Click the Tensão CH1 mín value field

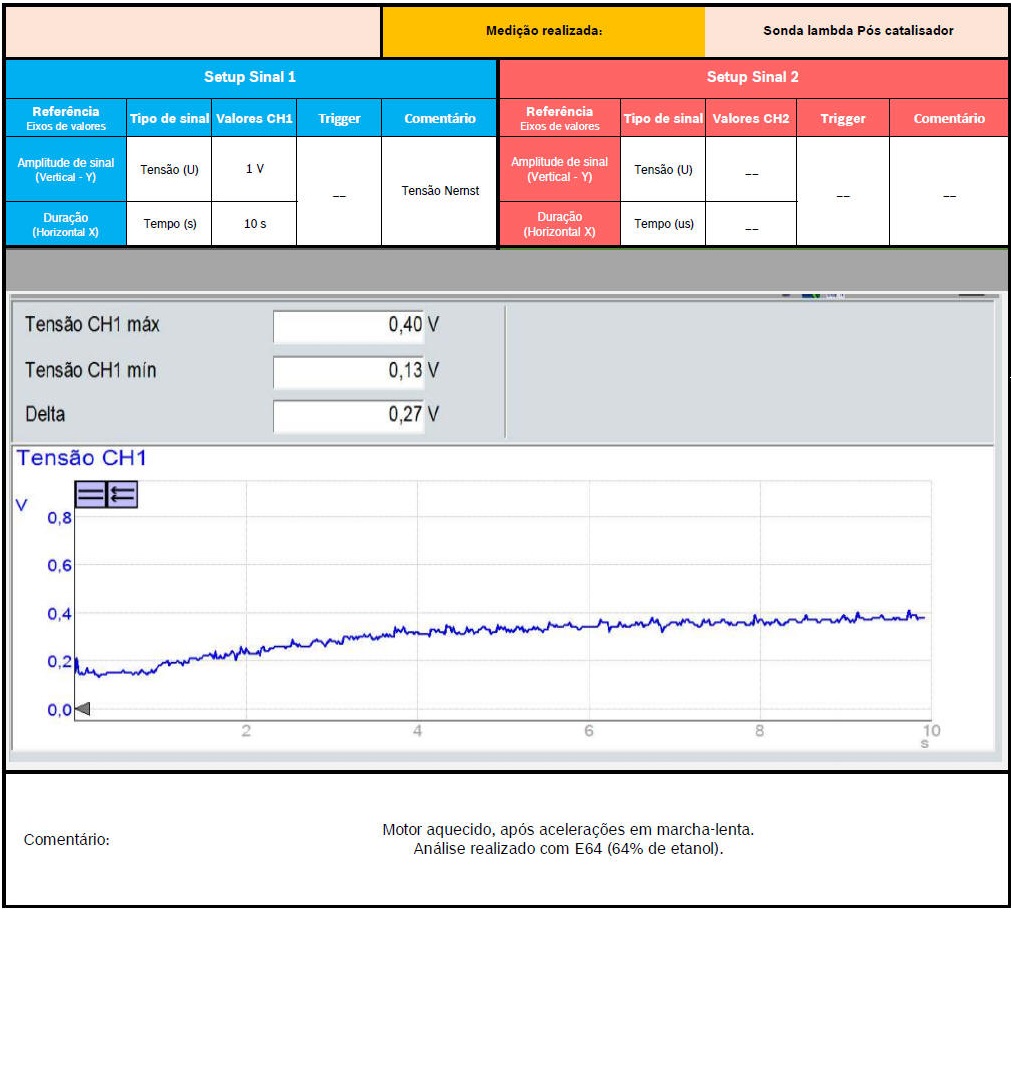click(356, 371)
